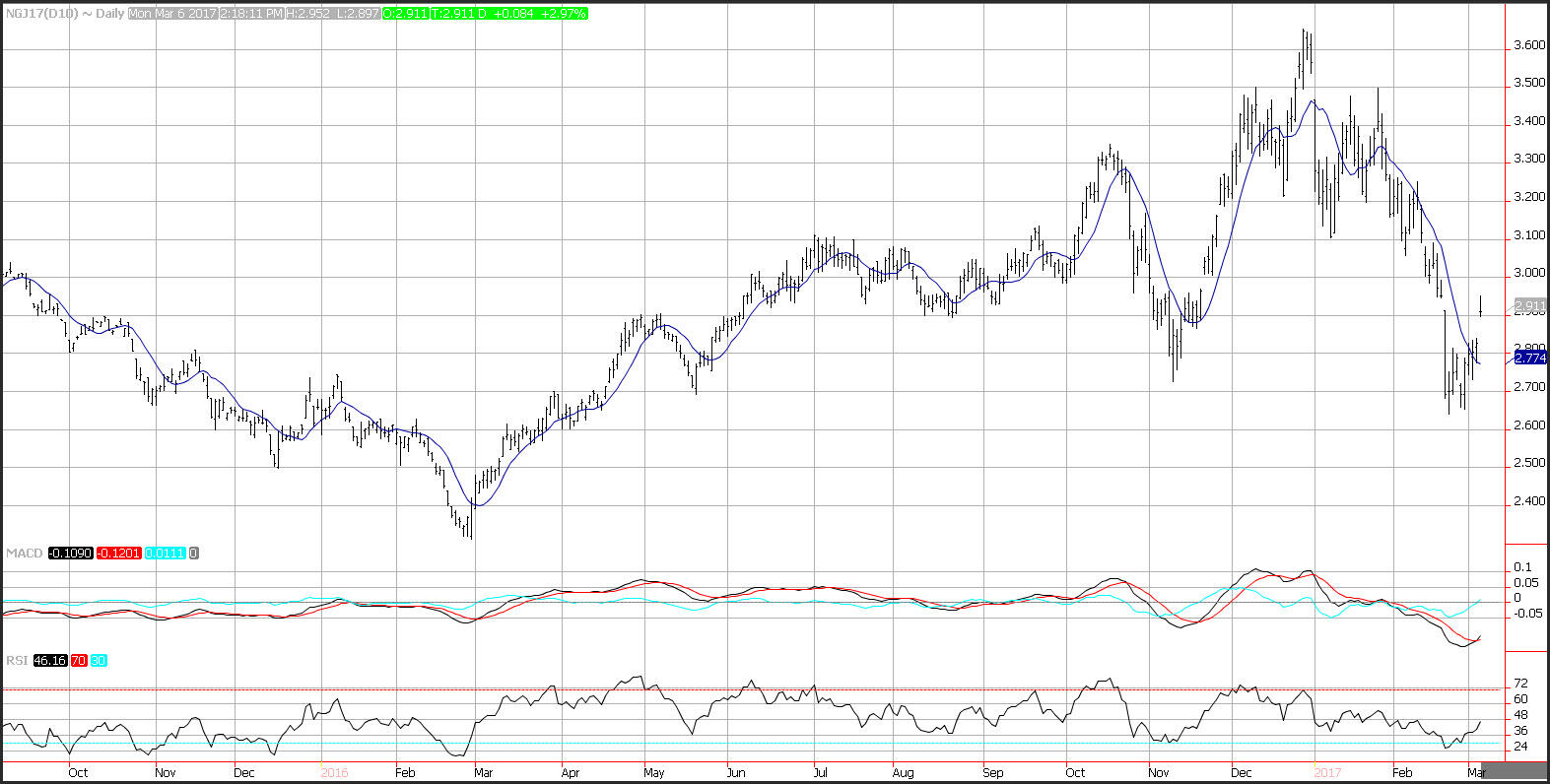Screen dimensions: 1550x784
Task: Click the blue 2.774 moving average tag
Action: pyautogui.click(x=1529, y=358)
